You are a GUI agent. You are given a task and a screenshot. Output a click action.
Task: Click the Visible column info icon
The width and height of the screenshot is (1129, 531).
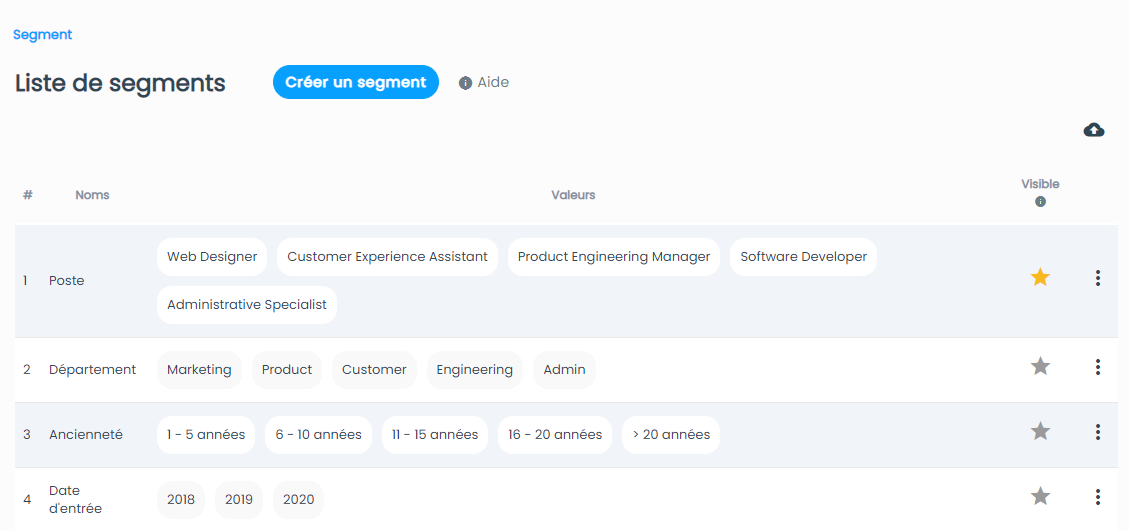[1040, 202]
